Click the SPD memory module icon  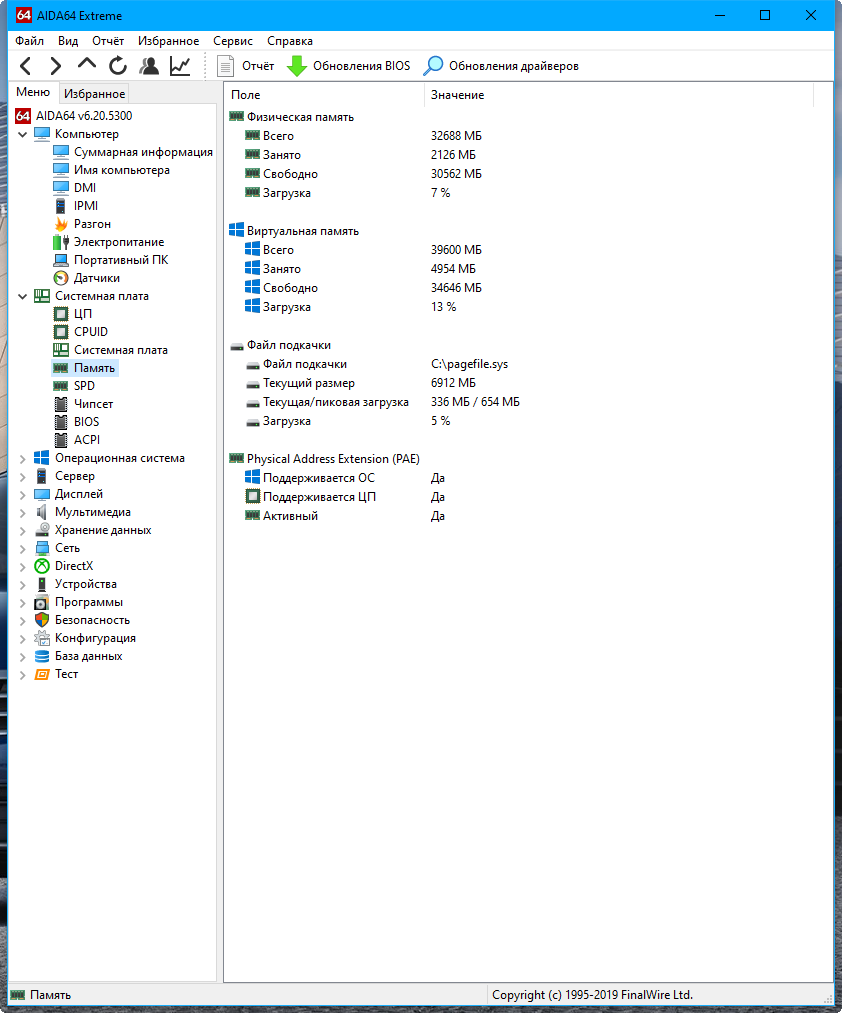coord(61,386)
